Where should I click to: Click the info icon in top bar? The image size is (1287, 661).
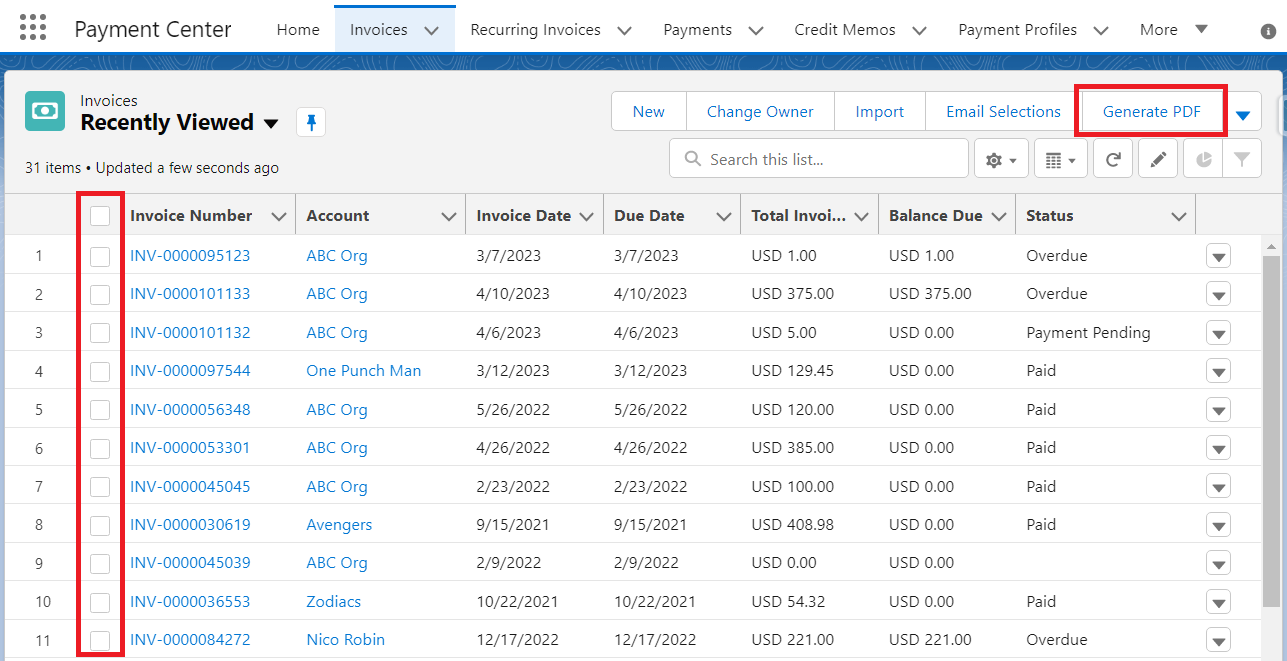[1268, 31]
